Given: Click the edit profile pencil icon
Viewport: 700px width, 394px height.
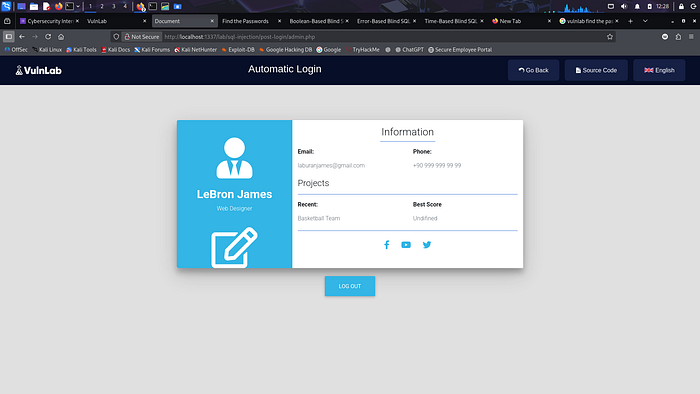Looking at the screenshot, I should [x=234, y=247].
